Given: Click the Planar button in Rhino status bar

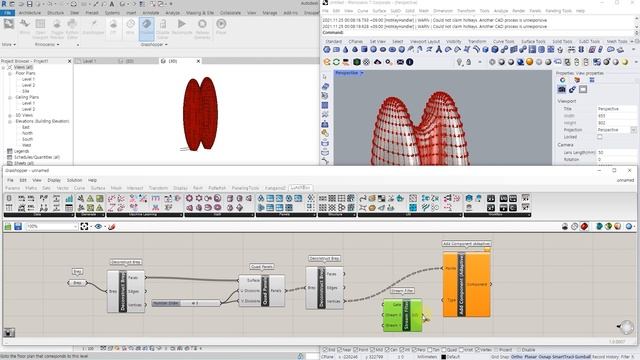Looking at the screenshot, I should 531,357.
